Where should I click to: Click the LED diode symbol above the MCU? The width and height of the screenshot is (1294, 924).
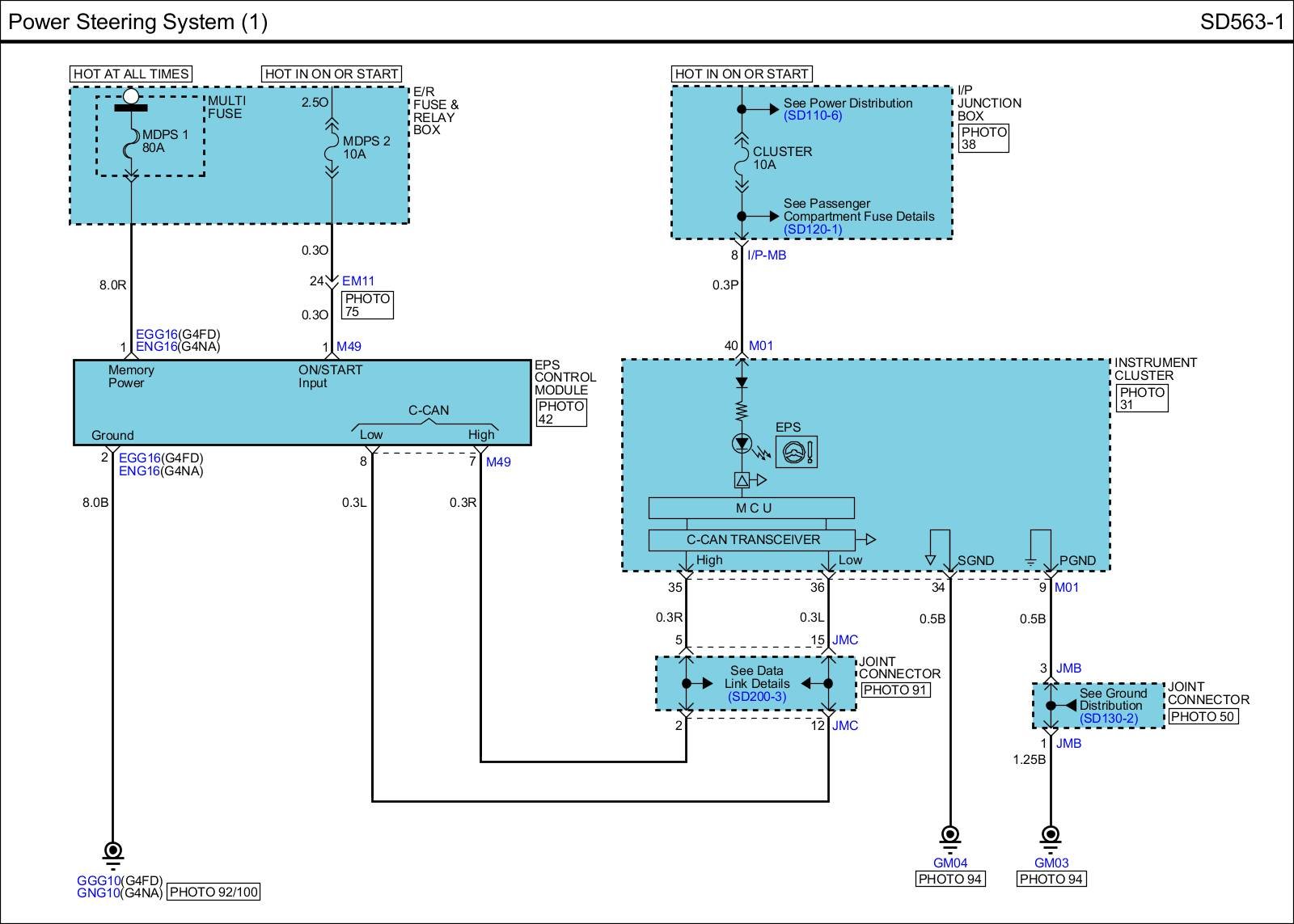742,443
